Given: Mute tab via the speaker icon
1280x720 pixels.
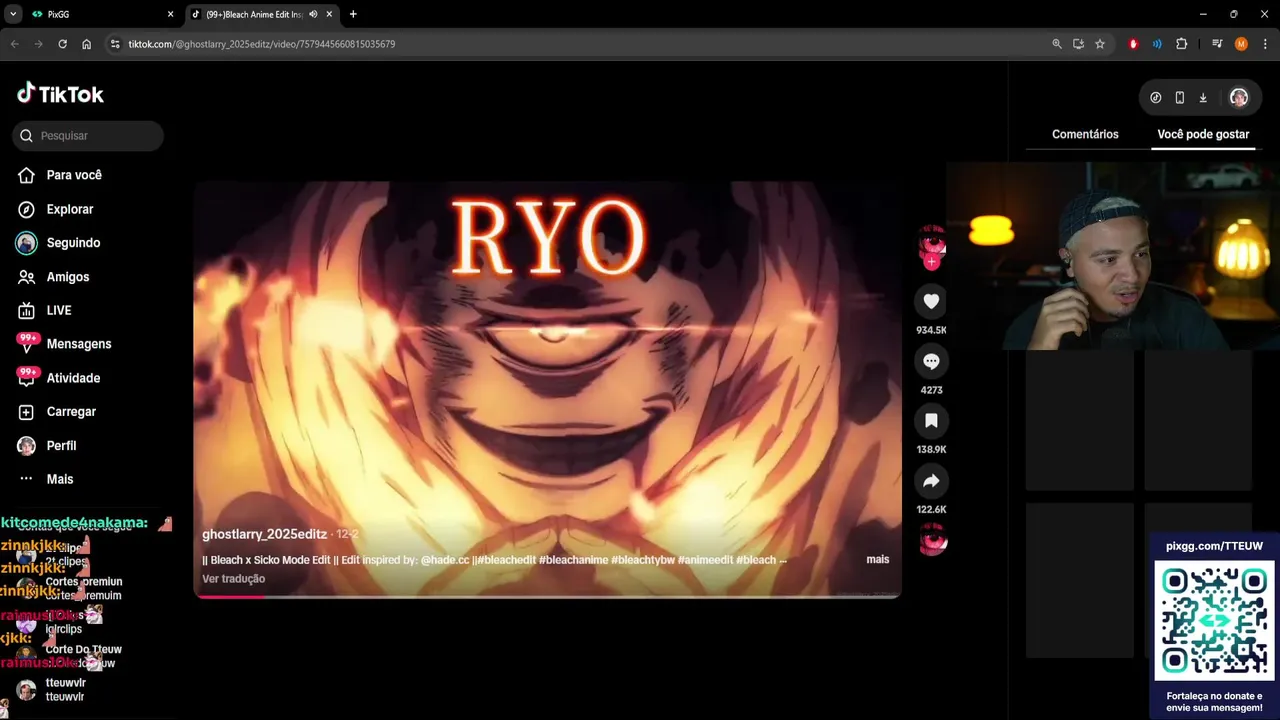Looking at the screenshot, I should tap(313, 14).
